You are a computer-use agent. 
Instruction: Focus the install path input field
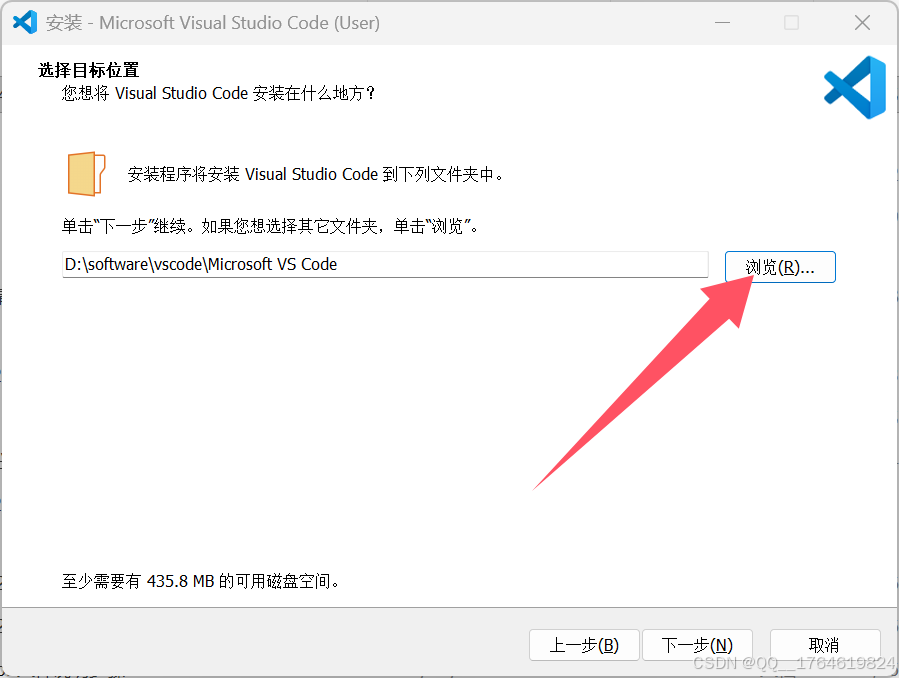click(x=385, y=264)
